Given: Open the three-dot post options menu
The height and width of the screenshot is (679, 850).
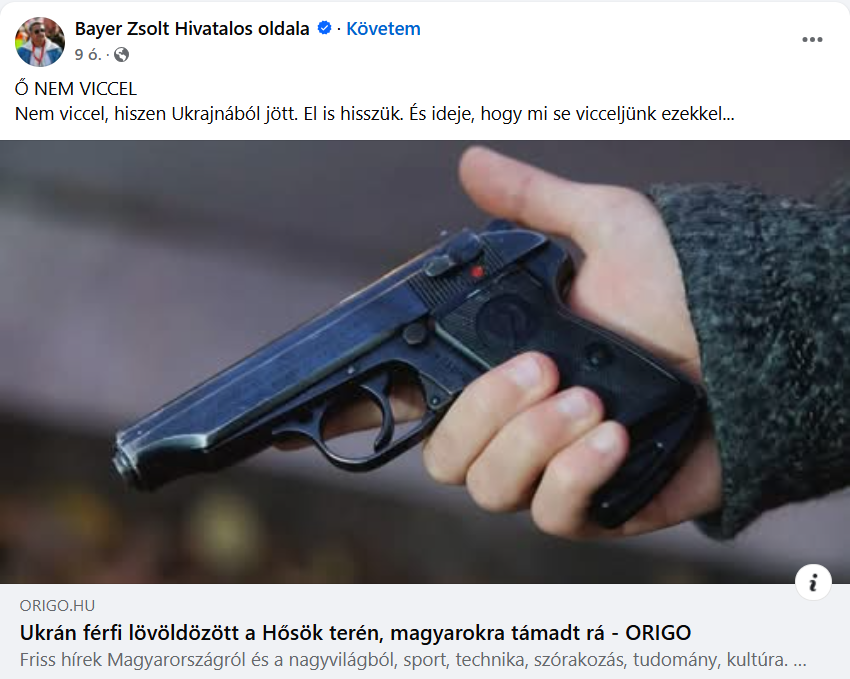Looking at the screenshot, I should [x=812, y=40].
